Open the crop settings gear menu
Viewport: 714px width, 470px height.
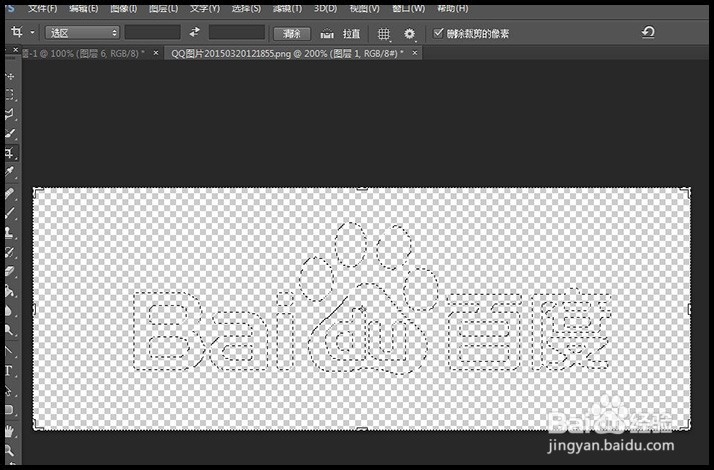pyautogui.click(x=409, y=34)
